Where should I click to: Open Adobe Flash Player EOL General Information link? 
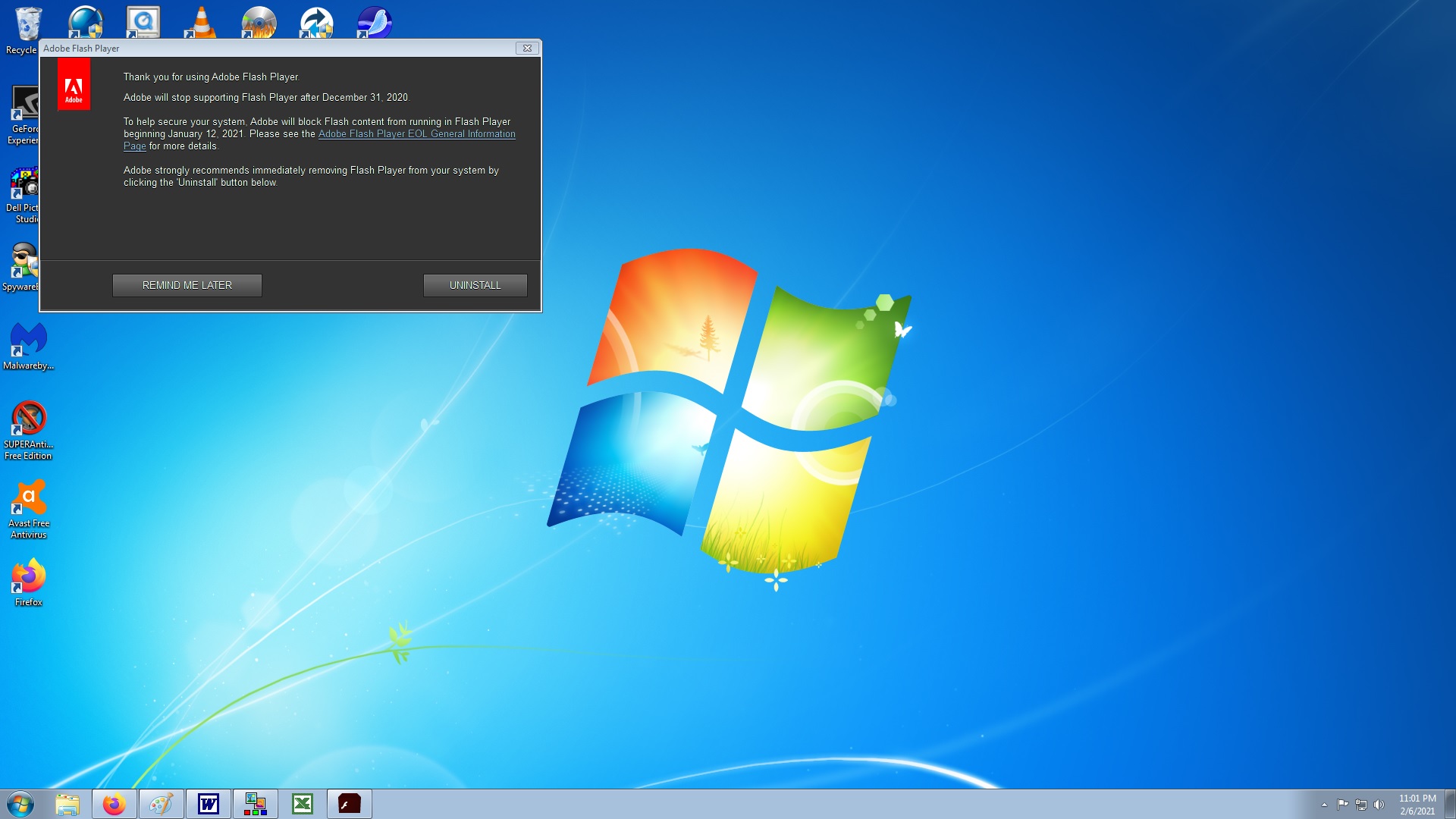click(x=416, y=134)
